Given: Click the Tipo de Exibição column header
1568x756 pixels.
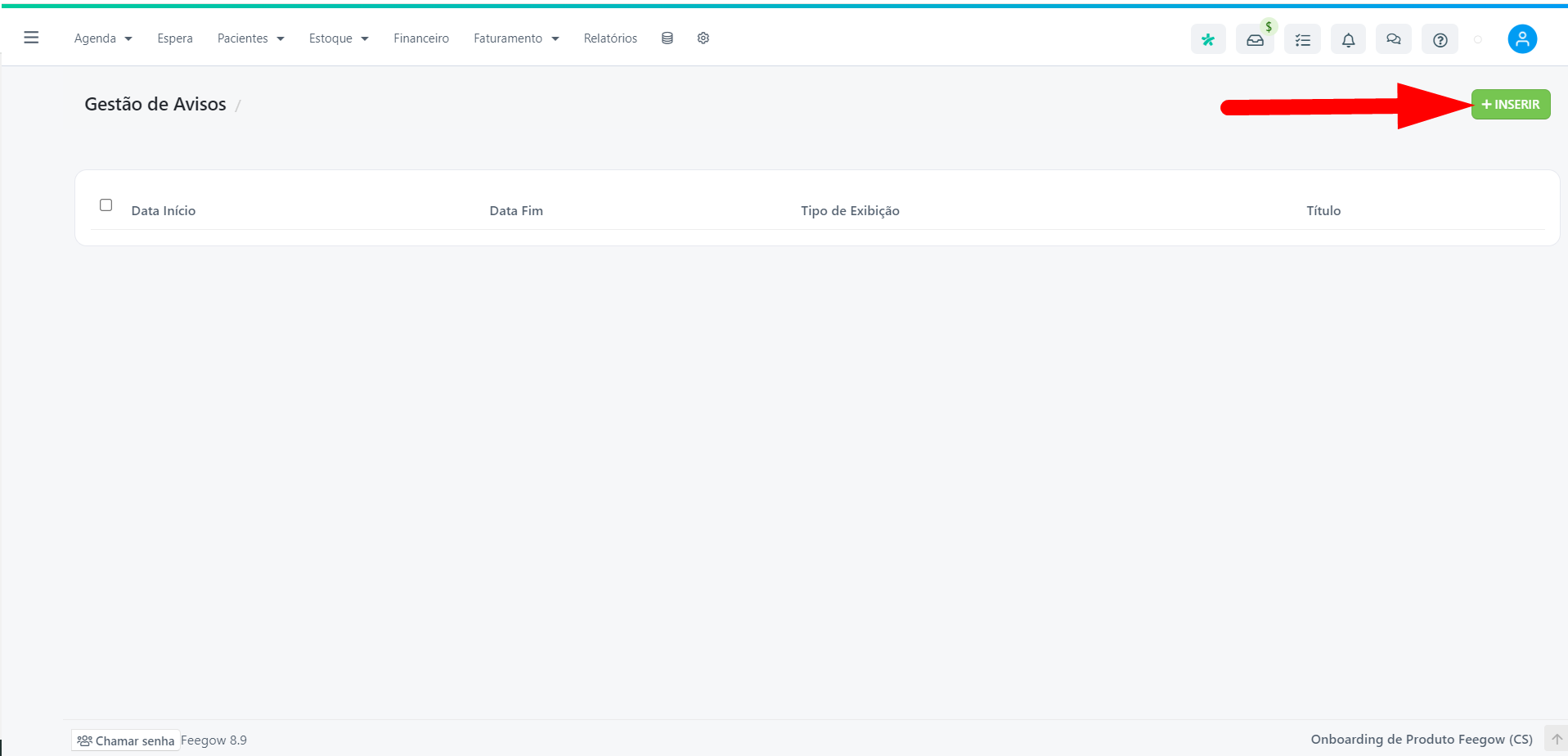Looking at the screenshot, I should (850, 211).
